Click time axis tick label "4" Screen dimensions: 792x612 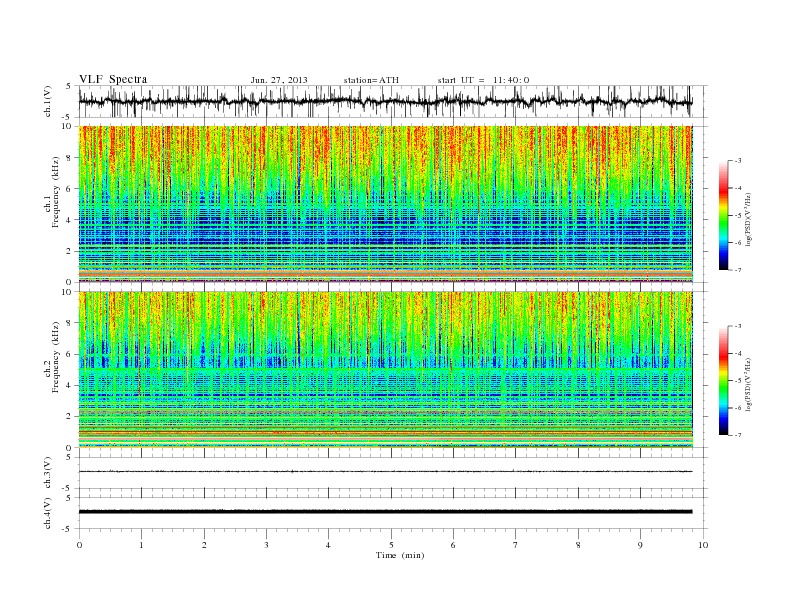[x=329, y=545]
